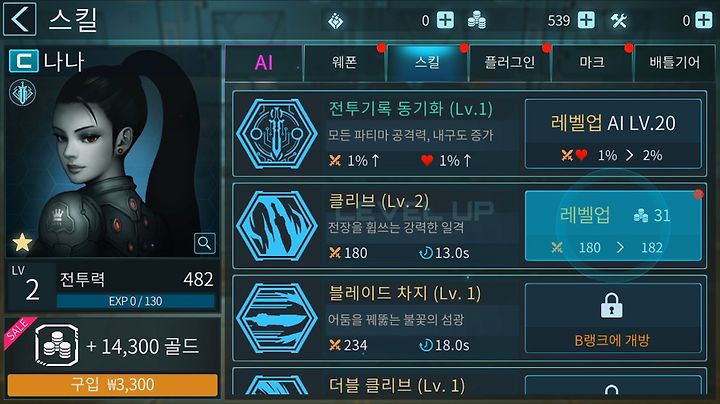Buy the gold pack for ₩3,300

point(112,385)
